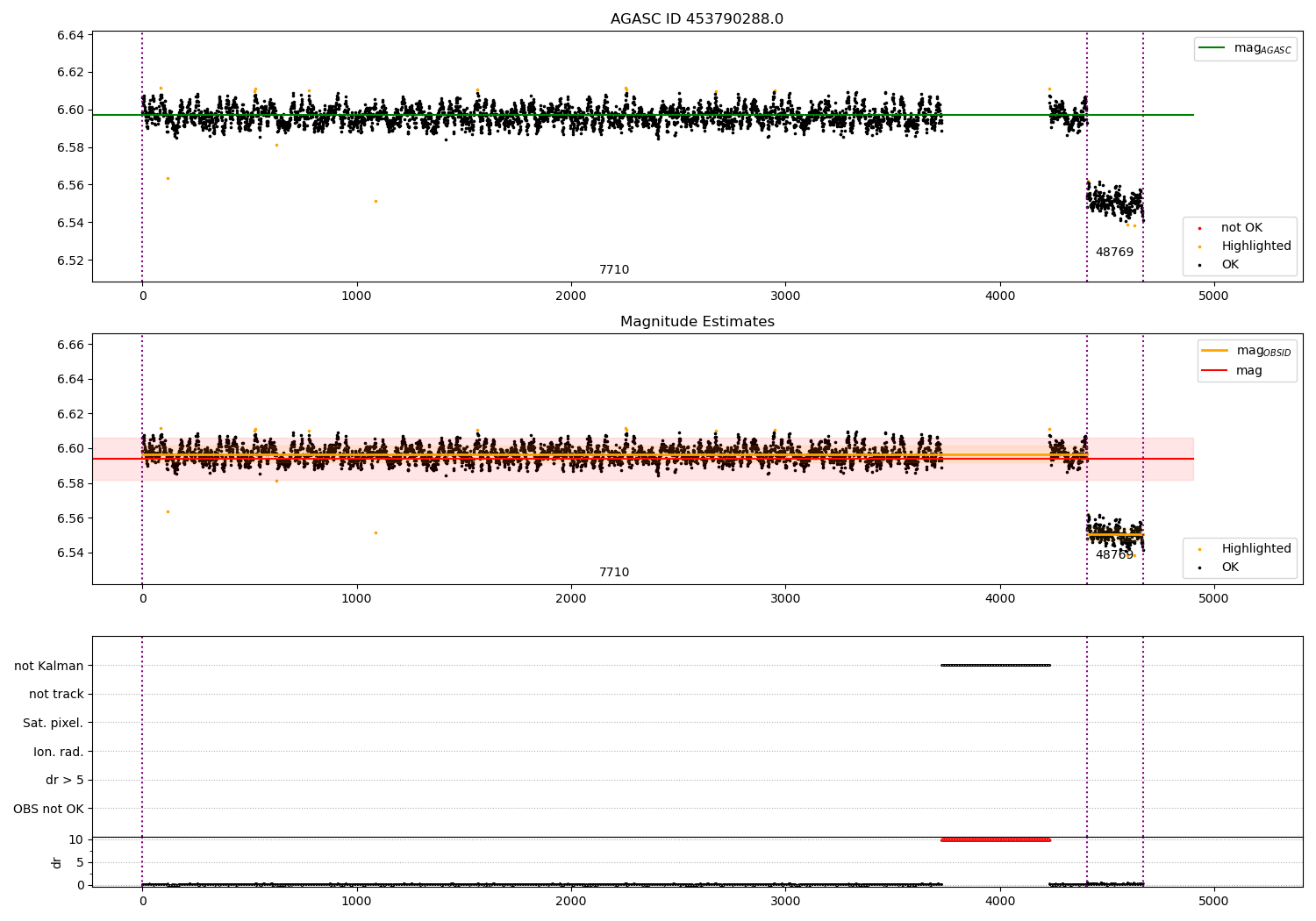1316x921 pixels.
Task: Click the 'not track' axis label
Action: coord(56,695)
